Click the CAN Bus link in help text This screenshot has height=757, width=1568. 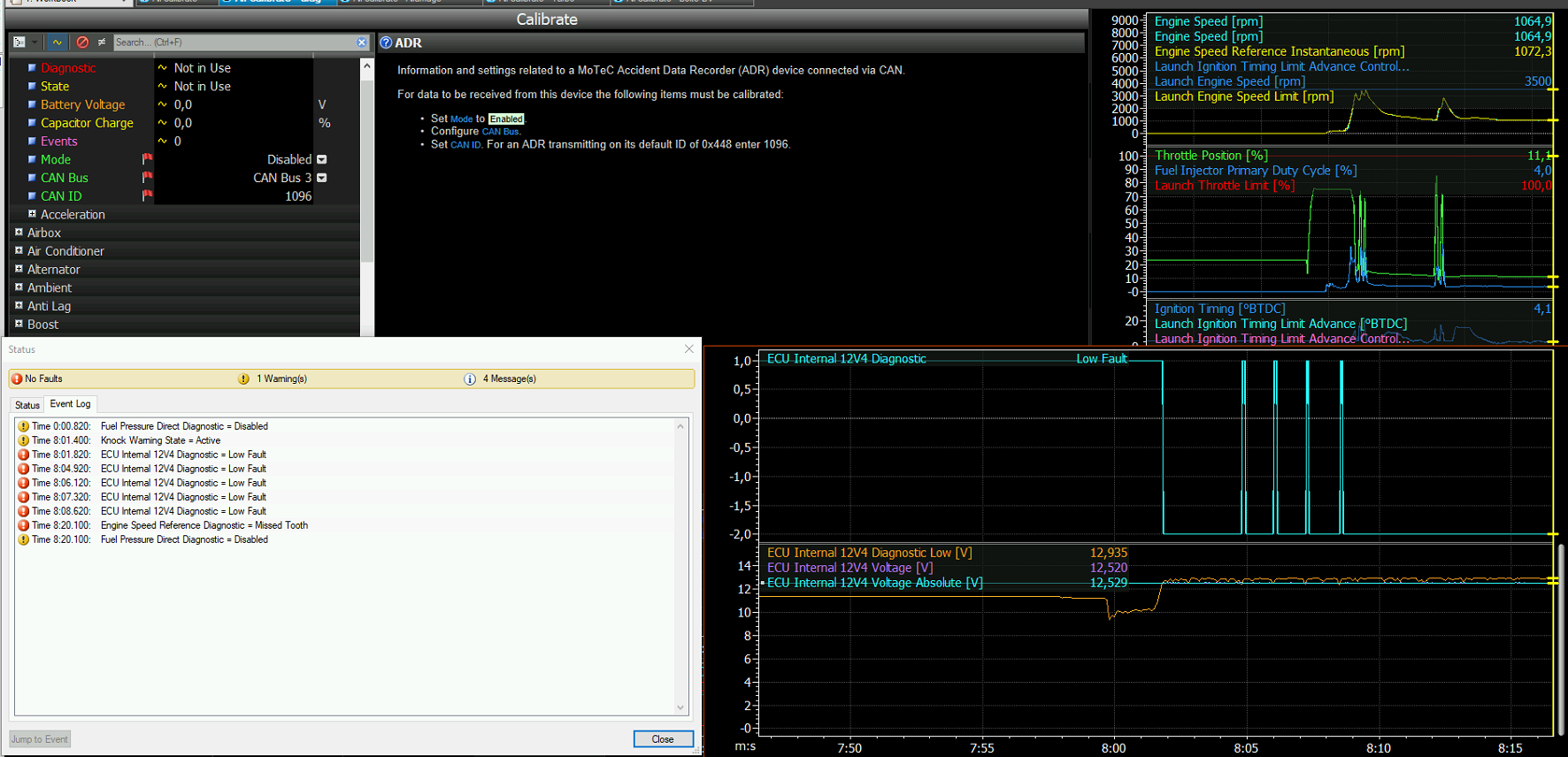(x=501, y=132)
